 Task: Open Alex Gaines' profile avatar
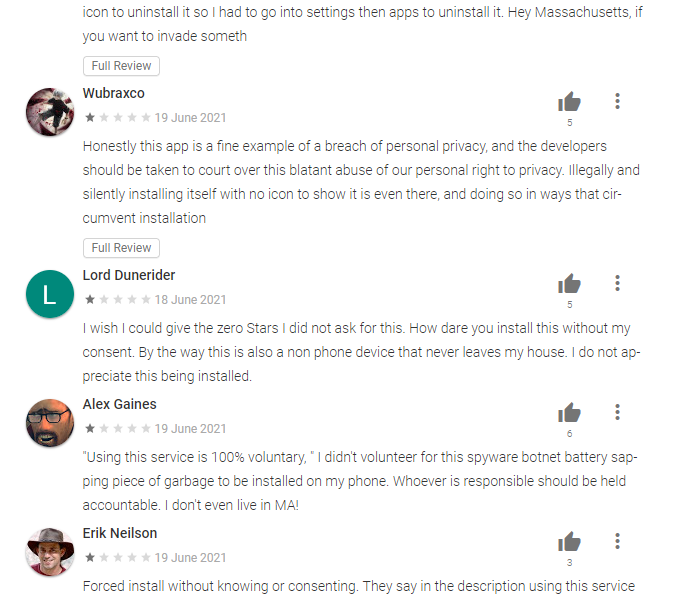pos(50,423)
